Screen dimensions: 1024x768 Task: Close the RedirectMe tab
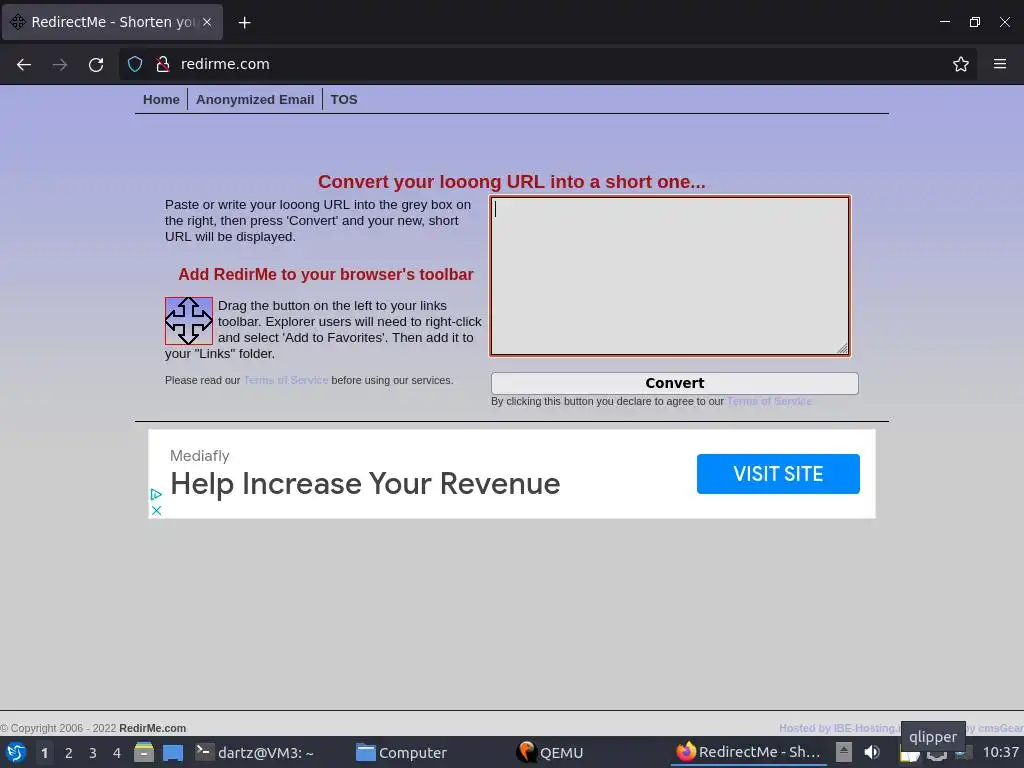(207, 22)
